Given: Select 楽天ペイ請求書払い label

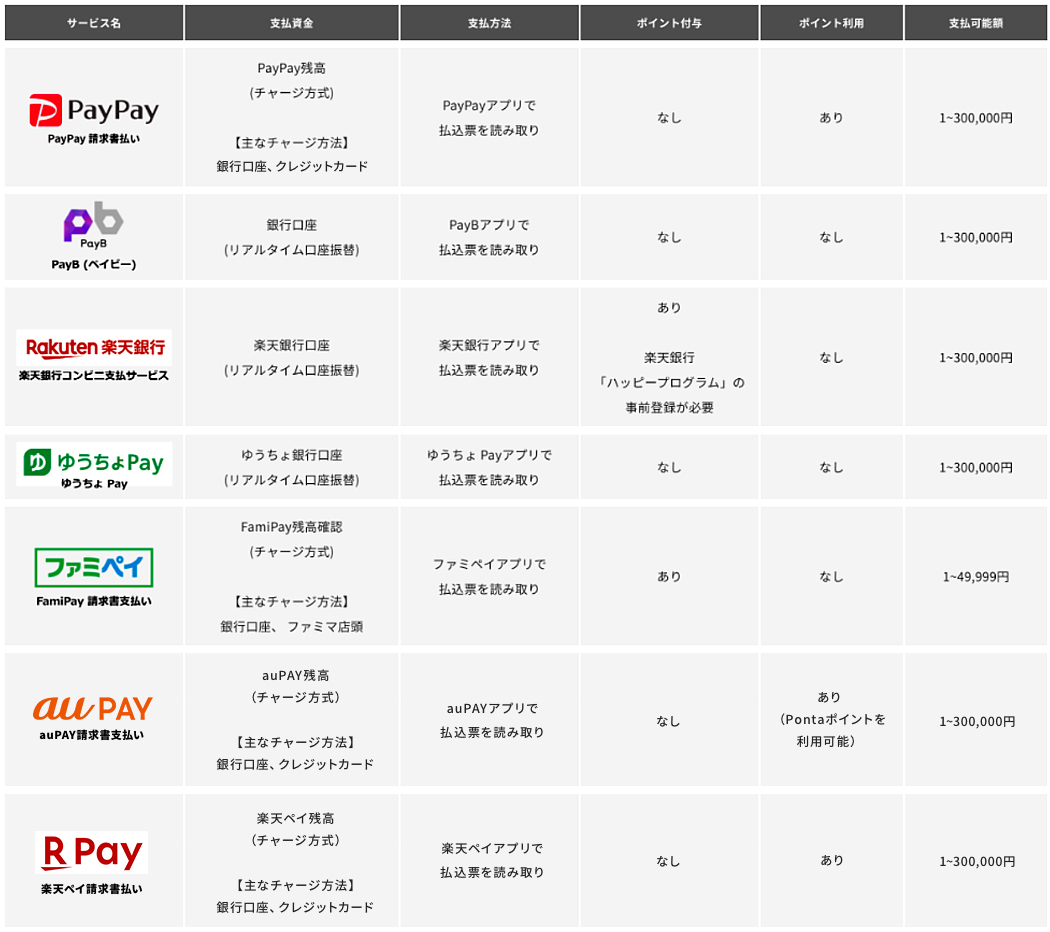Looking at the screenshot, I should coord(92,889).
